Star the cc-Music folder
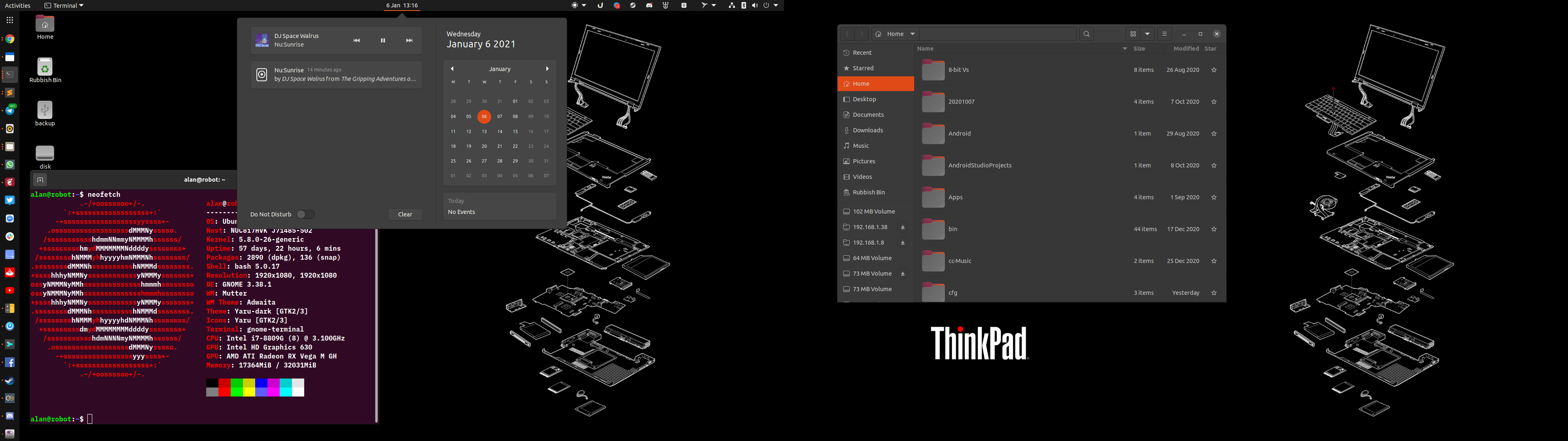 tap(1214, 261)
